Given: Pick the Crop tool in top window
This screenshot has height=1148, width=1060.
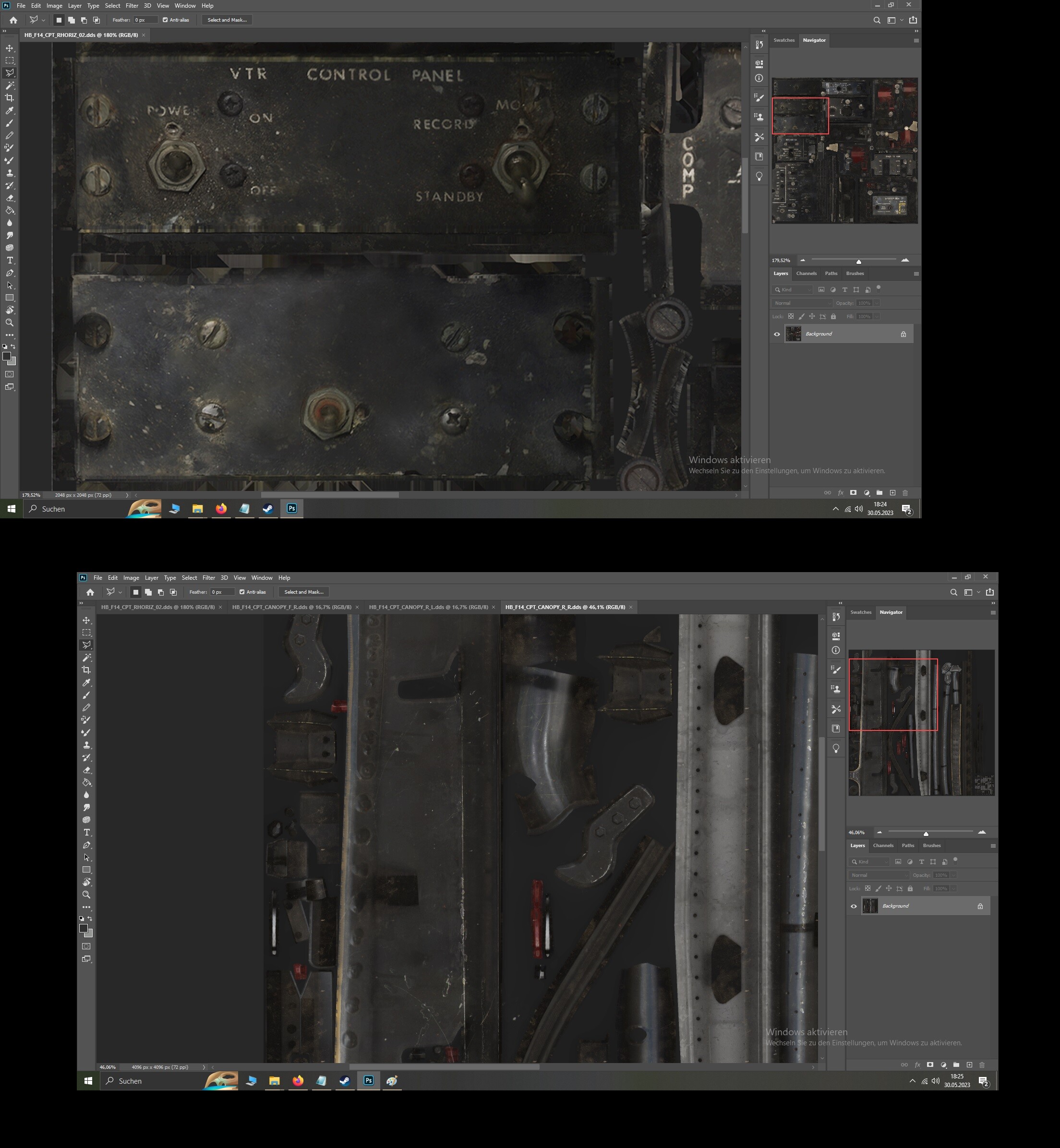Looking at the screenshot, I should (x=10, y=98).
